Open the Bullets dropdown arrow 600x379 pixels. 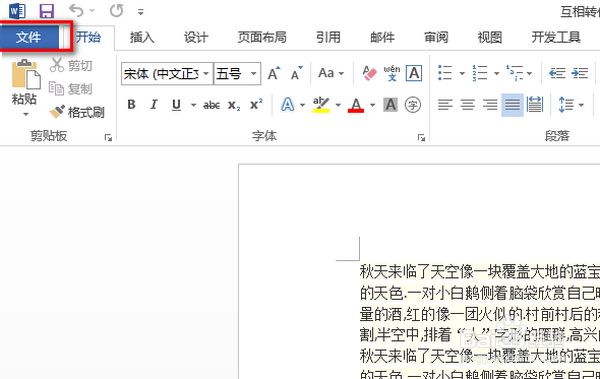tap(462, 73)
